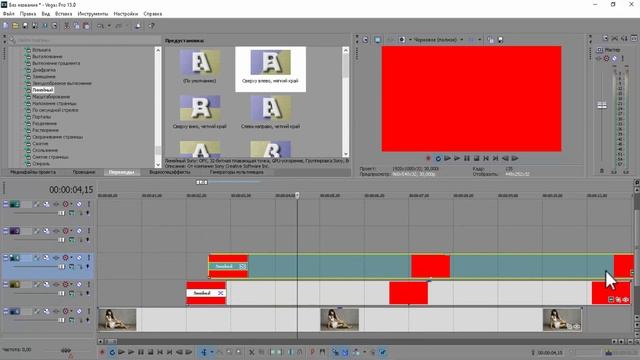Toggle Auto Ripple in the timeline toolbar
The height and width of the screenshot is (360, 640).
click(x=357, y=352)
